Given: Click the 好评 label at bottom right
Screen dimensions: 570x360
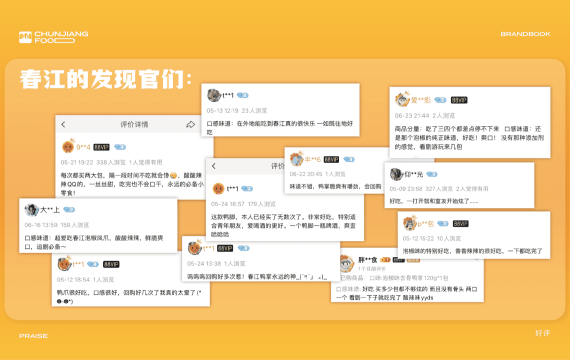Looking at the screenshot, I should [543, 333].
